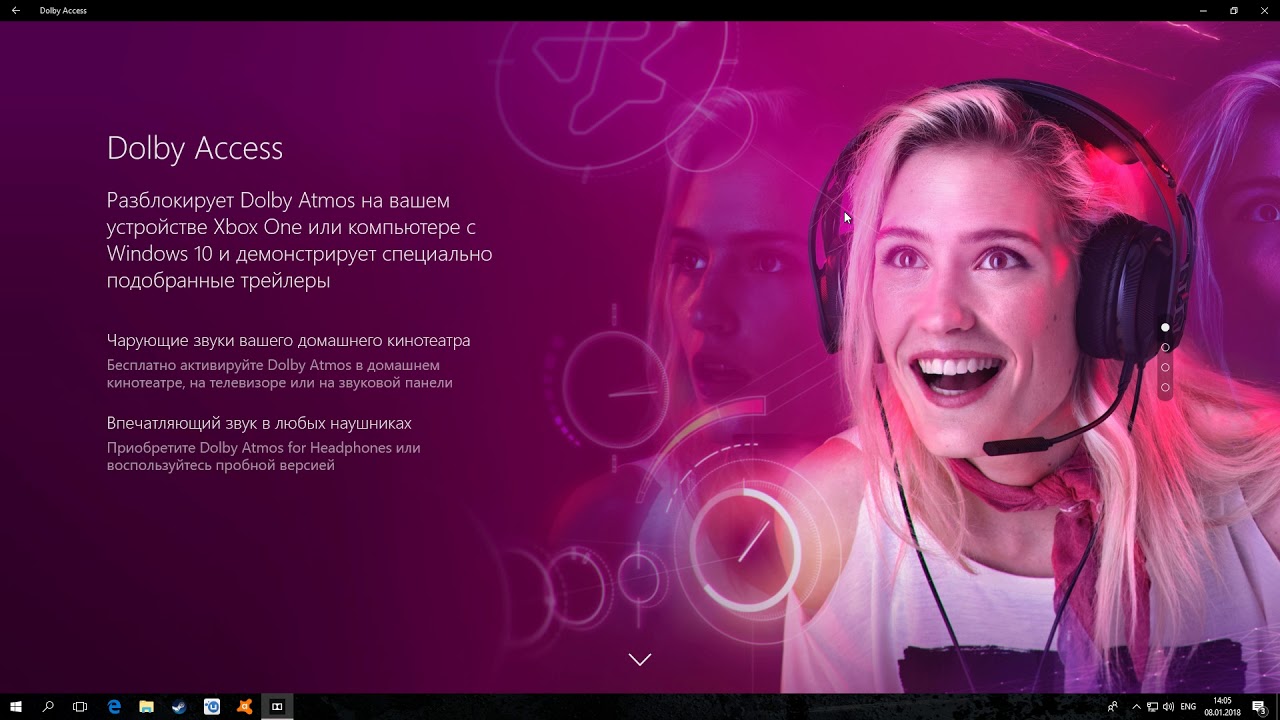The height and width of the screenshot is (720, 1280).
Task: Open the clock showing 14:05
Action: point(1222,707)
